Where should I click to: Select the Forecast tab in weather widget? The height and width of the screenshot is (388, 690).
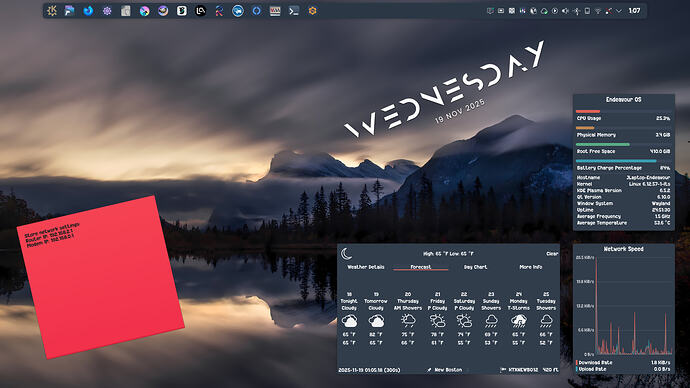tap(421, 267)
